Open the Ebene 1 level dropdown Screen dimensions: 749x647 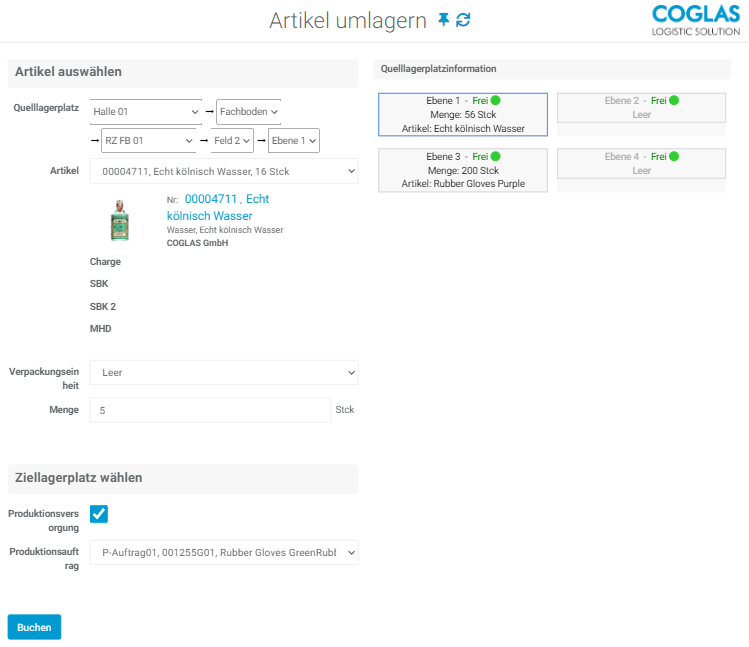coord(294,141)
